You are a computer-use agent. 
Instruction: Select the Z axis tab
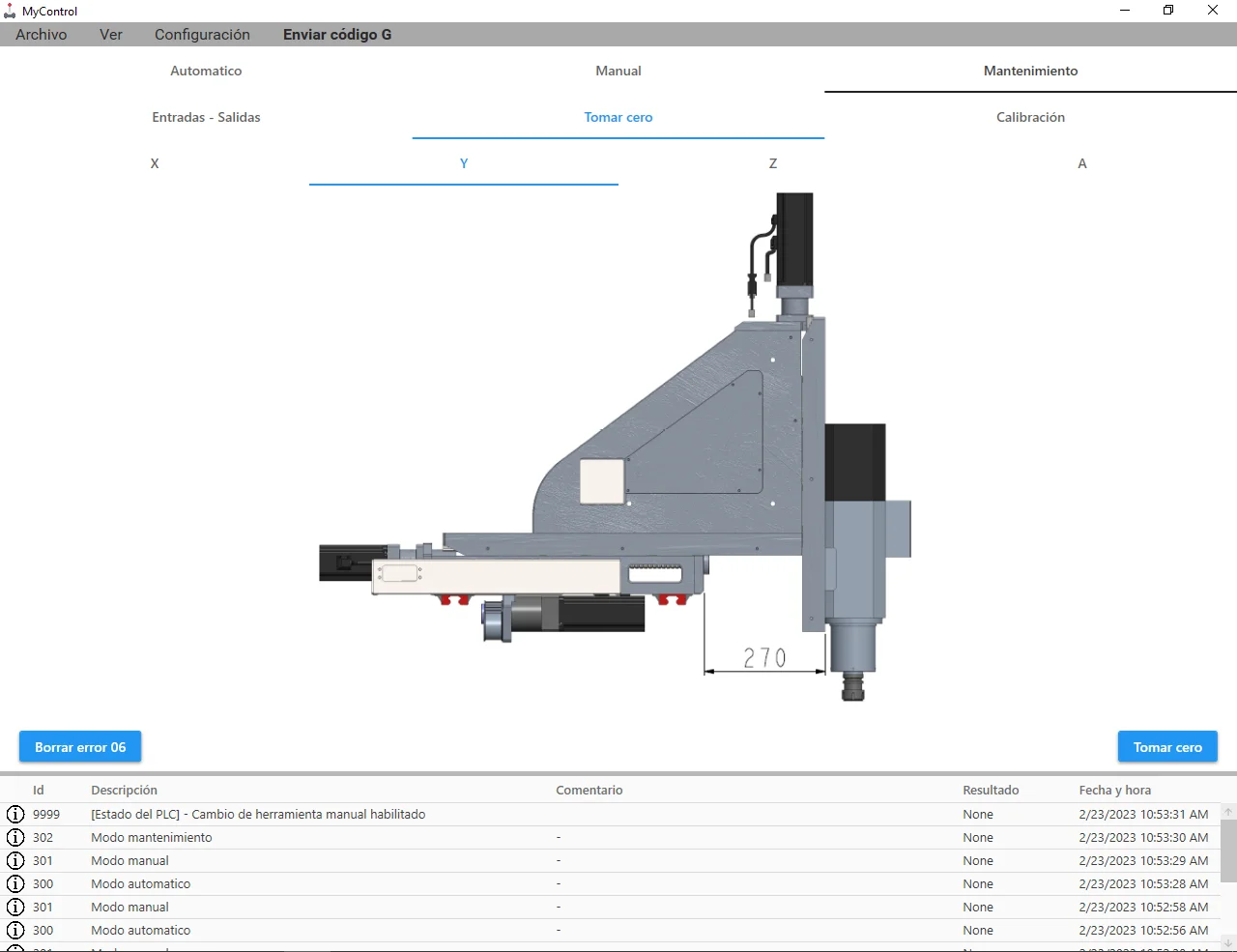click(x=773, y=163)
